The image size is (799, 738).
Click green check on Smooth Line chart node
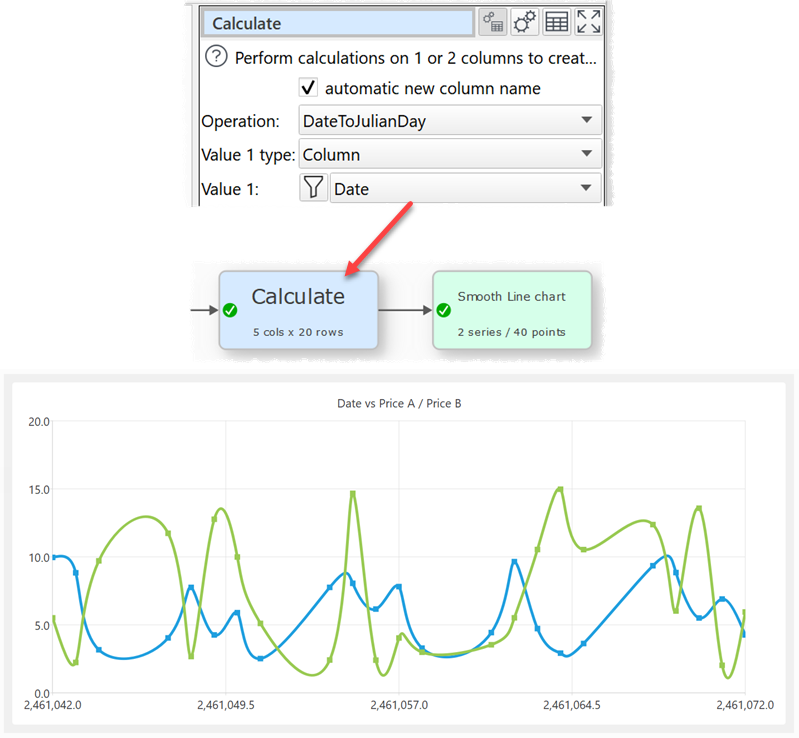click(443, 310)
